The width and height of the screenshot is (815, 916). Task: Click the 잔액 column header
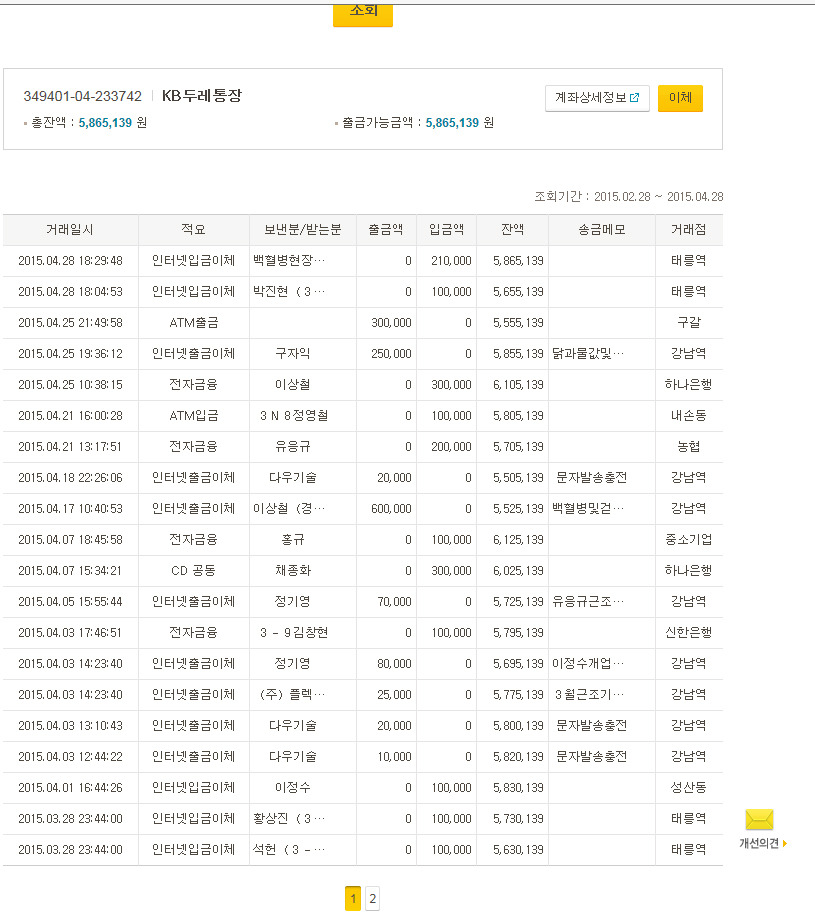click(x=512, y=230)
